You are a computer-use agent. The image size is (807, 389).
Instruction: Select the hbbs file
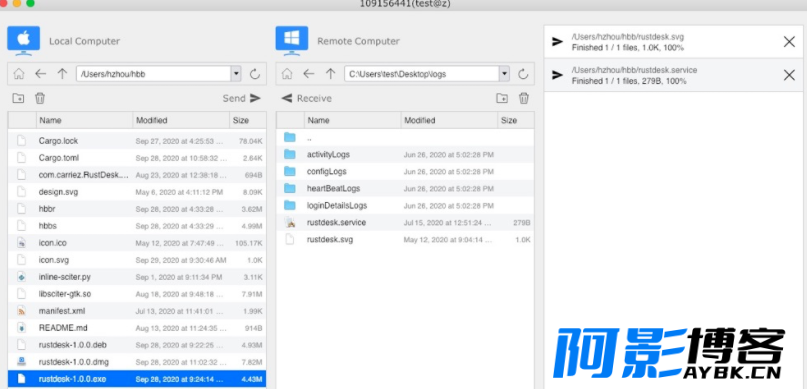pos(137,226)
